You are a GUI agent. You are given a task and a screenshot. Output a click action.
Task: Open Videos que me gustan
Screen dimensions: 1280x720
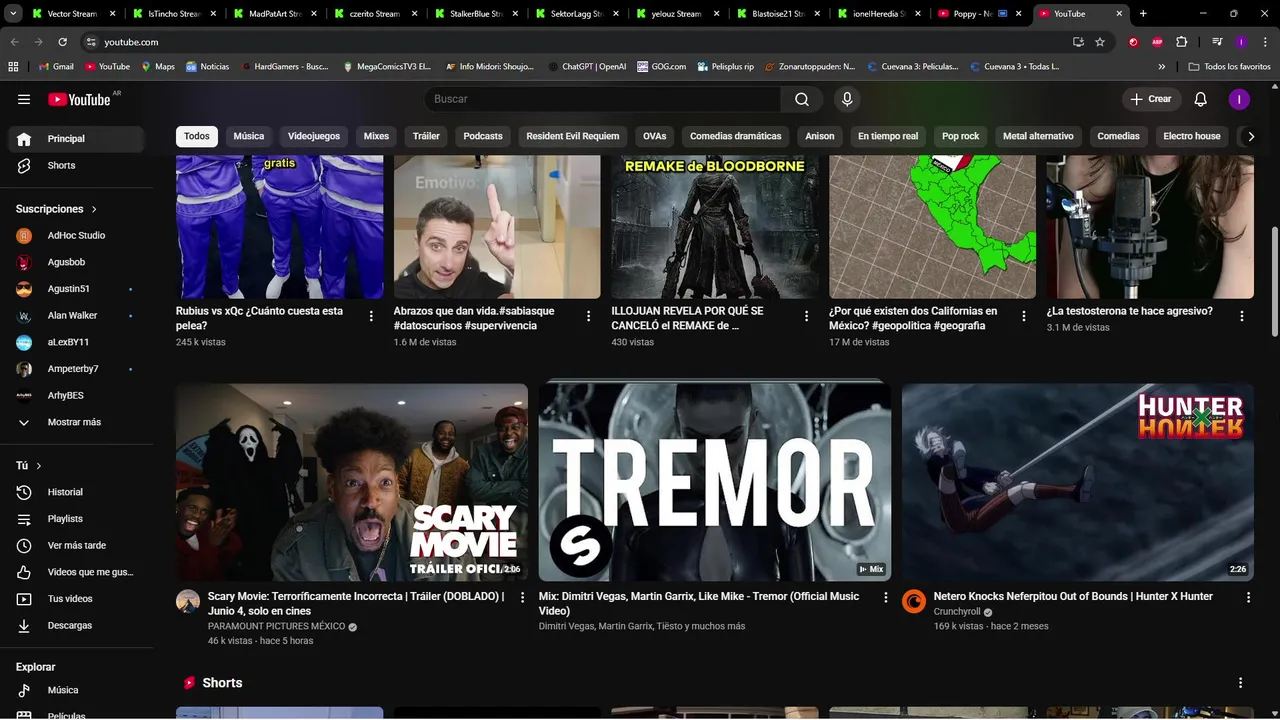click(x=77, y=572)
